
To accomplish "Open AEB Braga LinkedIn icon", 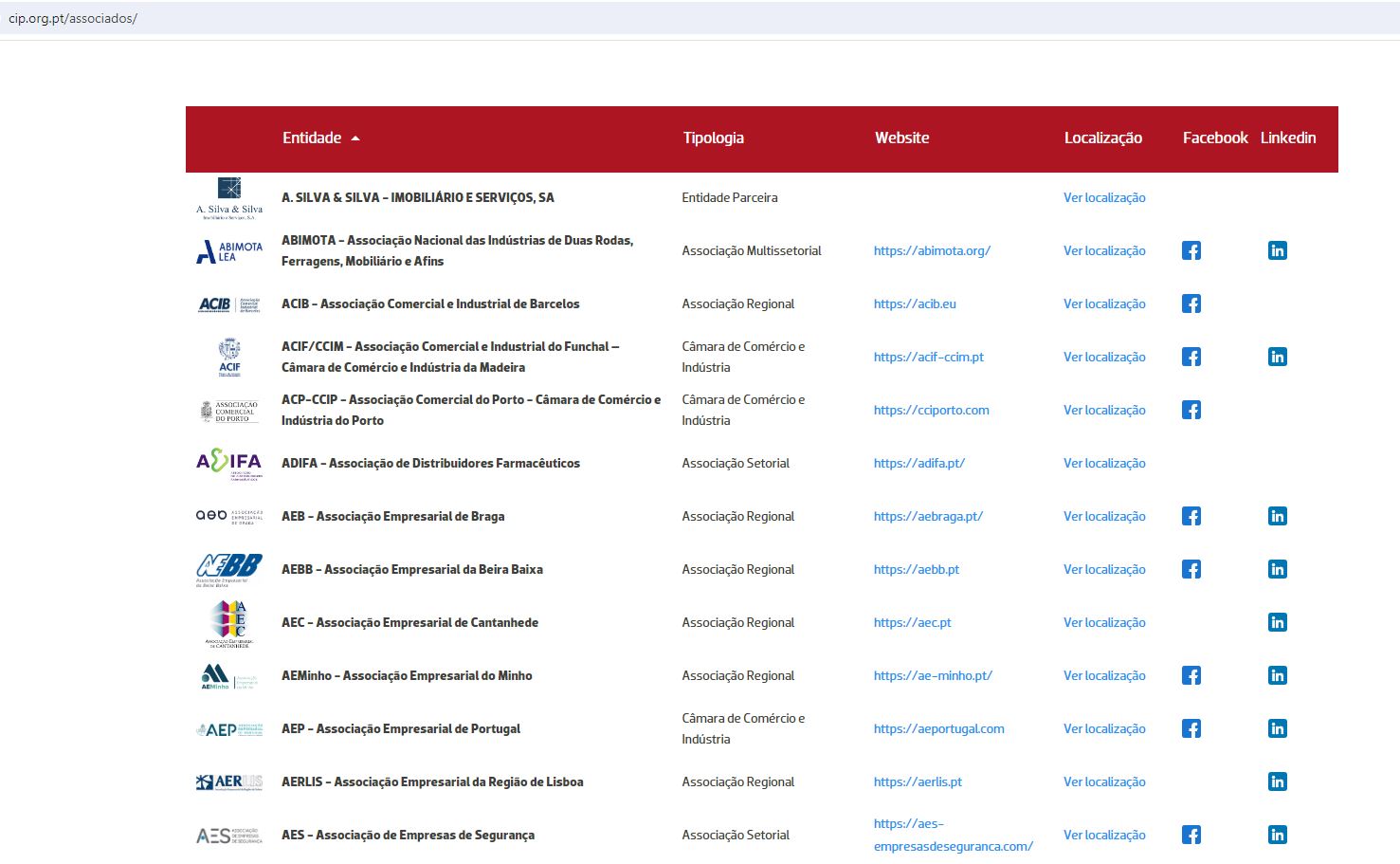I will point(1278,516).
